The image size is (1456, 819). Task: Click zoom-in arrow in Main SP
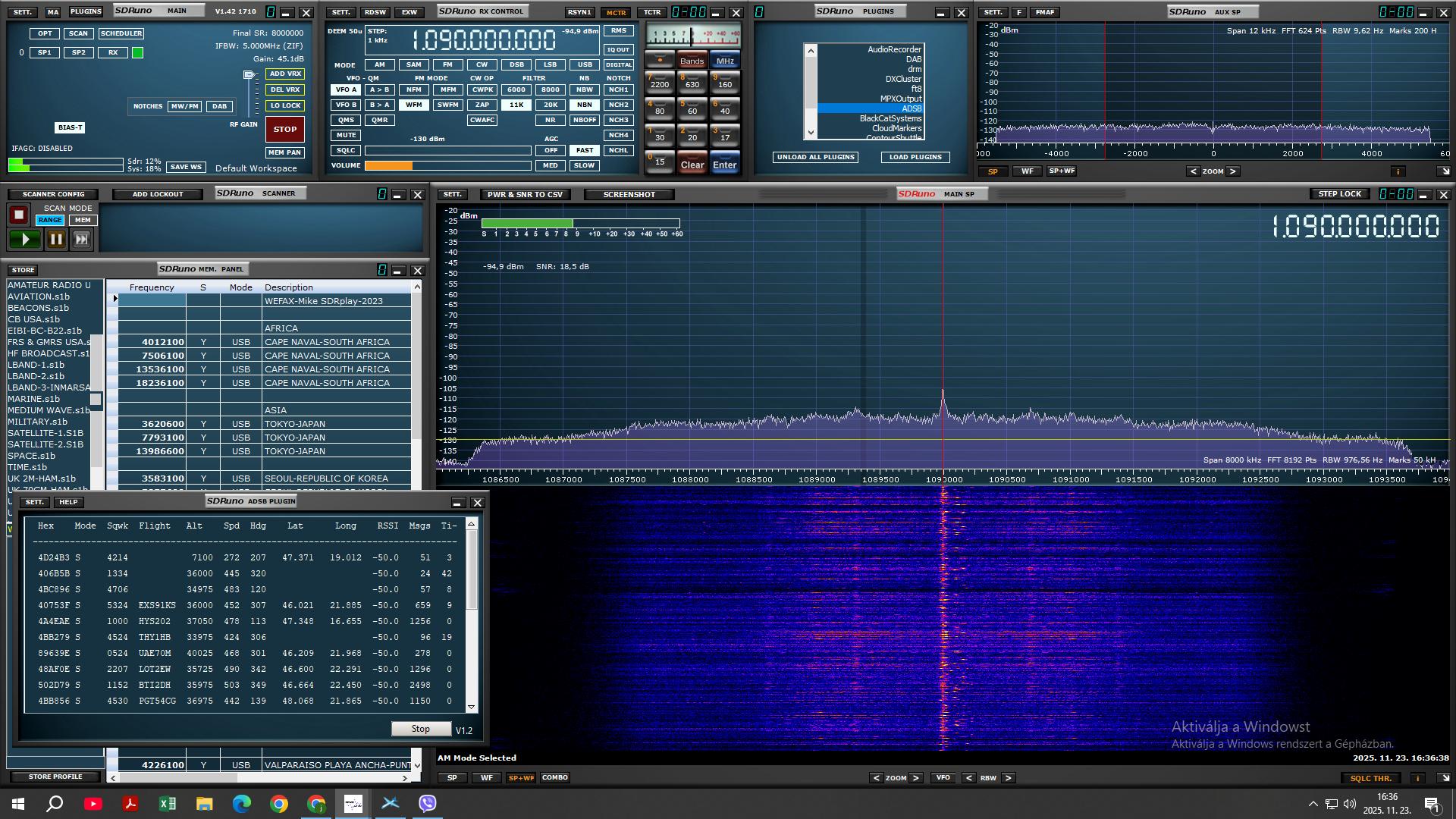coord(916,778)
